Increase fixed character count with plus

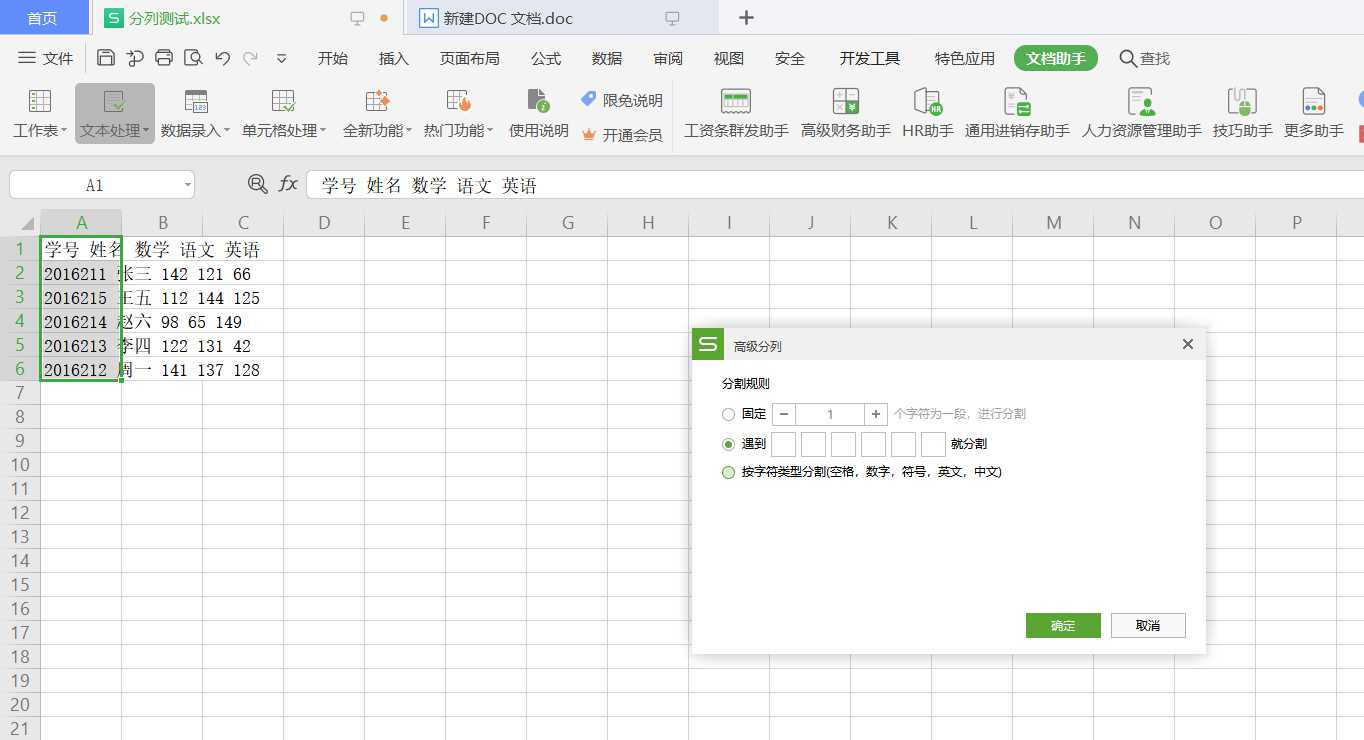[x=876, y=414]
